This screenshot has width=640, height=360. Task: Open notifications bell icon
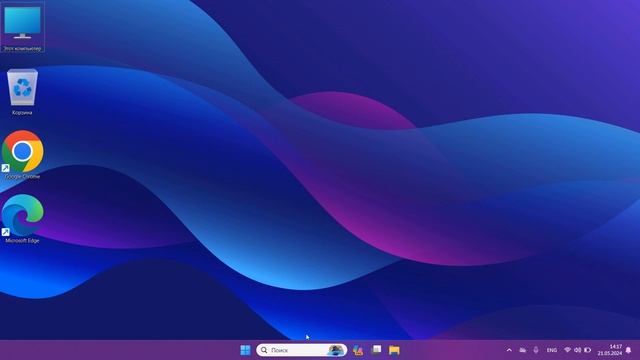click(629, 350)
